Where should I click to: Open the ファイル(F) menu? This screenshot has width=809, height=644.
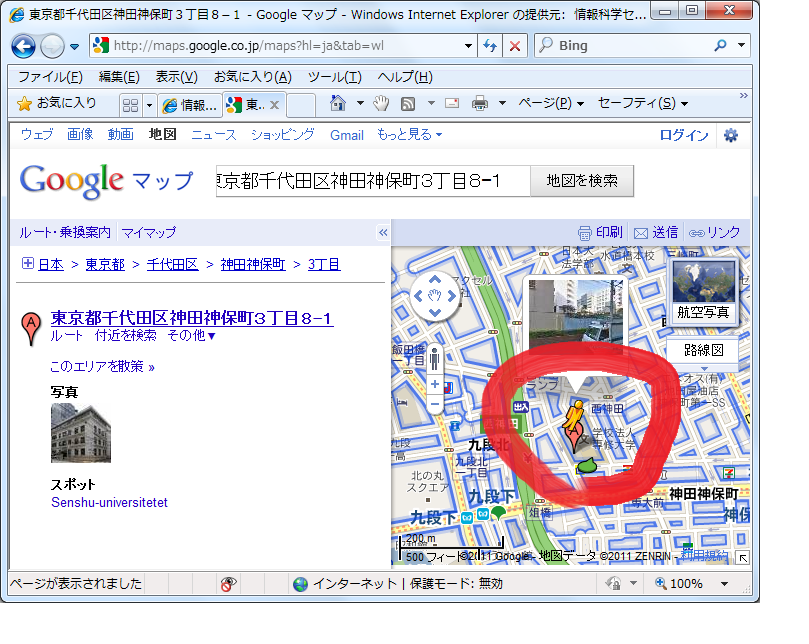tap(51, 77)
